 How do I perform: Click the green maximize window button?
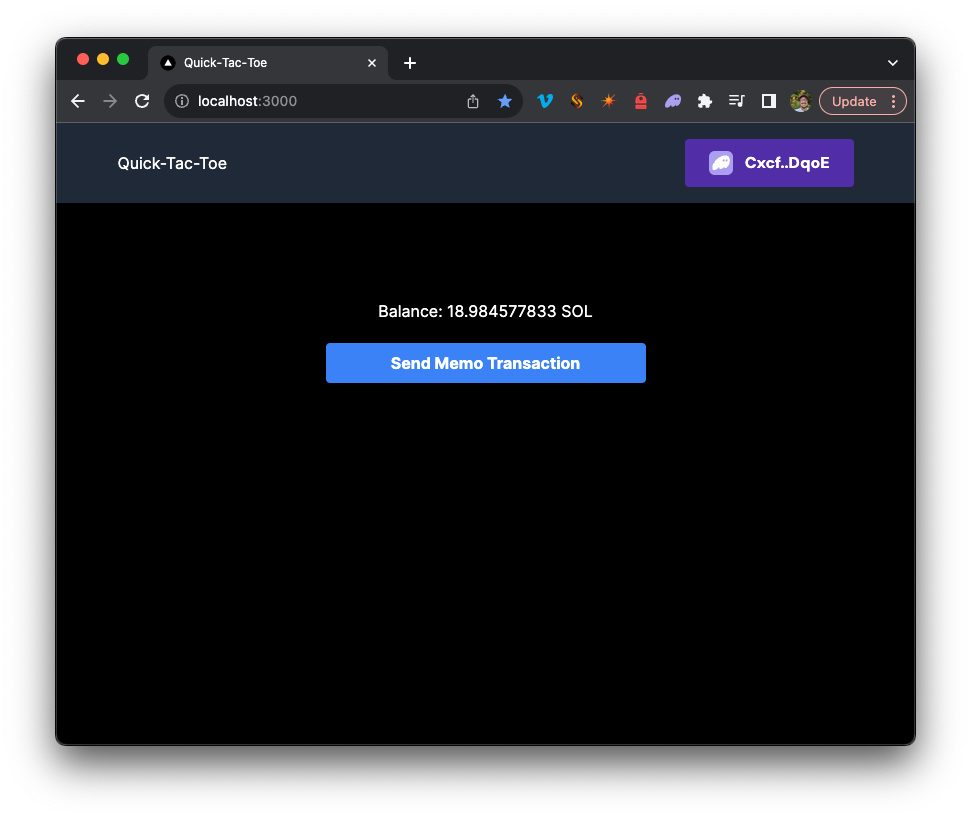pyautogui.click(x=123, y=59)
